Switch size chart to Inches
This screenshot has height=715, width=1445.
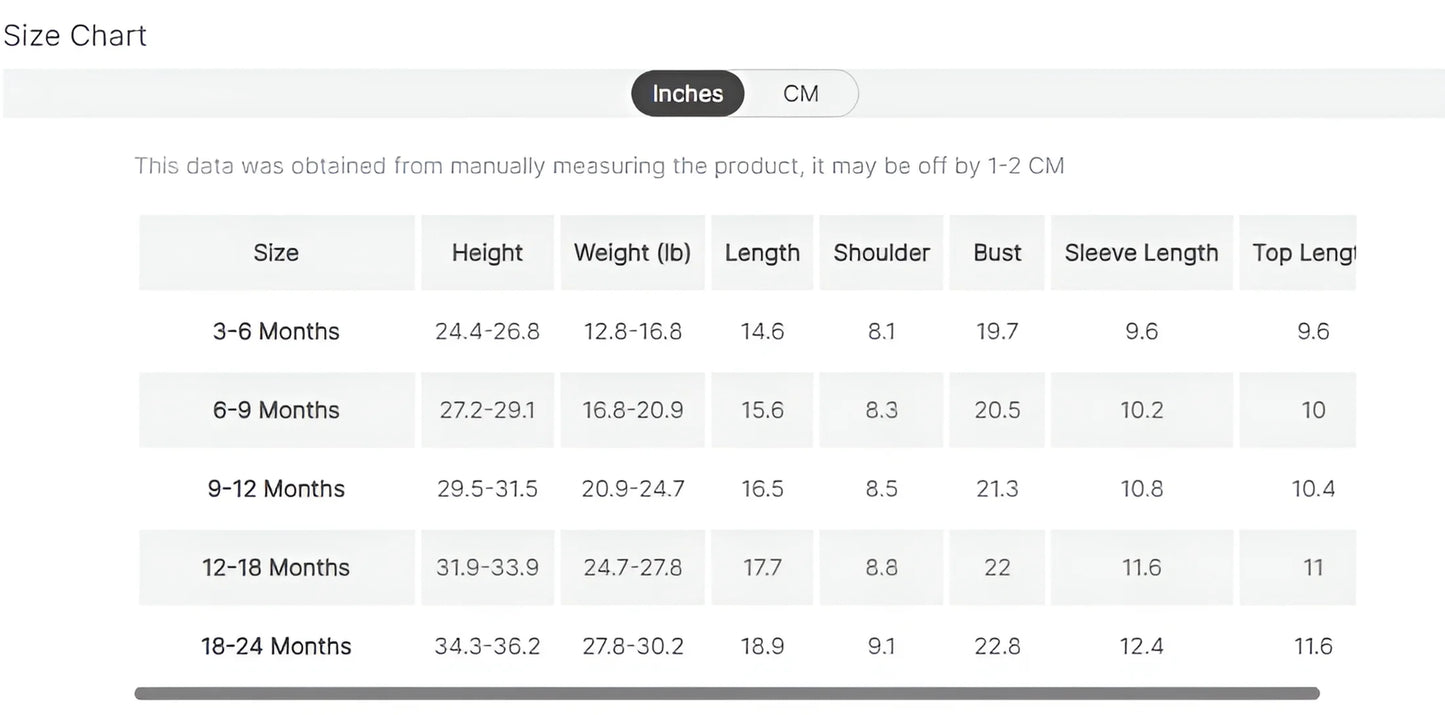coord(688,93)
